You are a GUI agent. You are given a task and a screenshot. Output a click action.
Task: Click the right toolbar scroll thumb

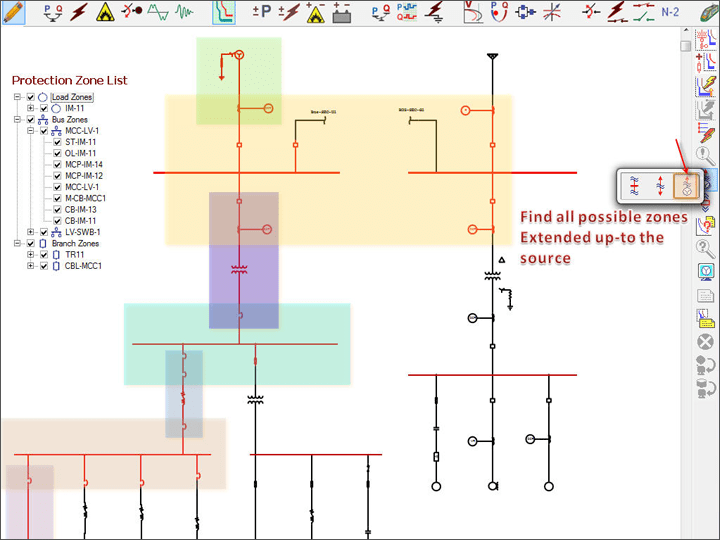(x=685, y=45)
